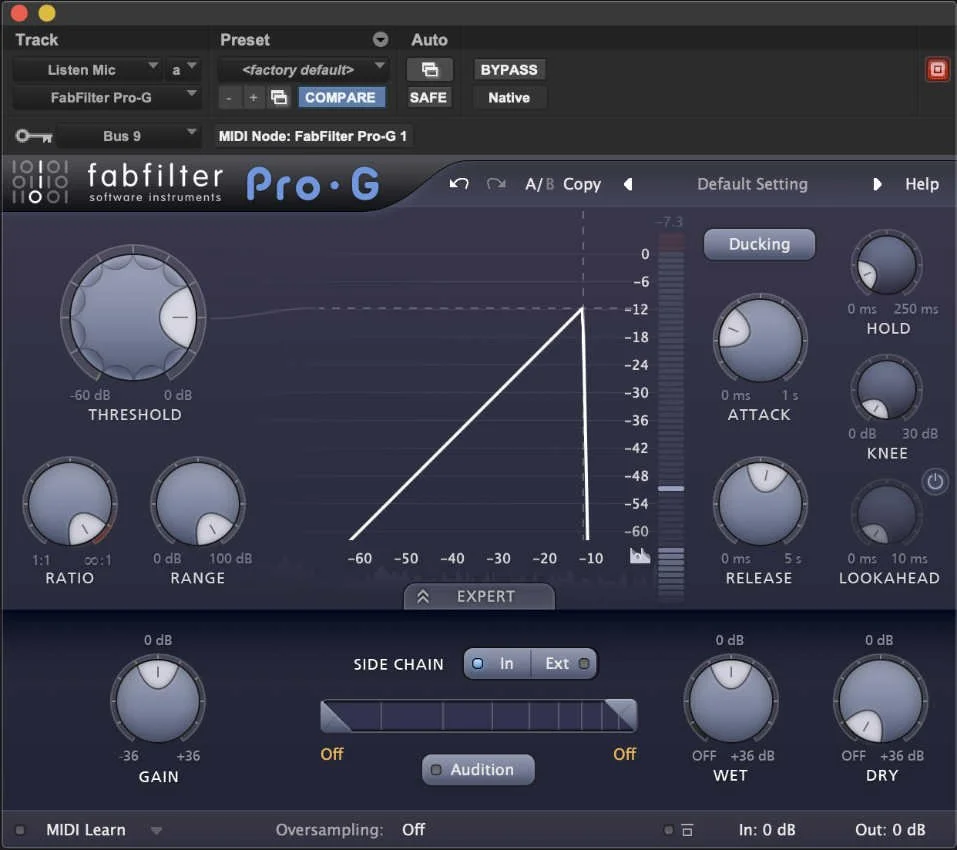
Task: Click the KNEE knob
Action: coord(886,390)
